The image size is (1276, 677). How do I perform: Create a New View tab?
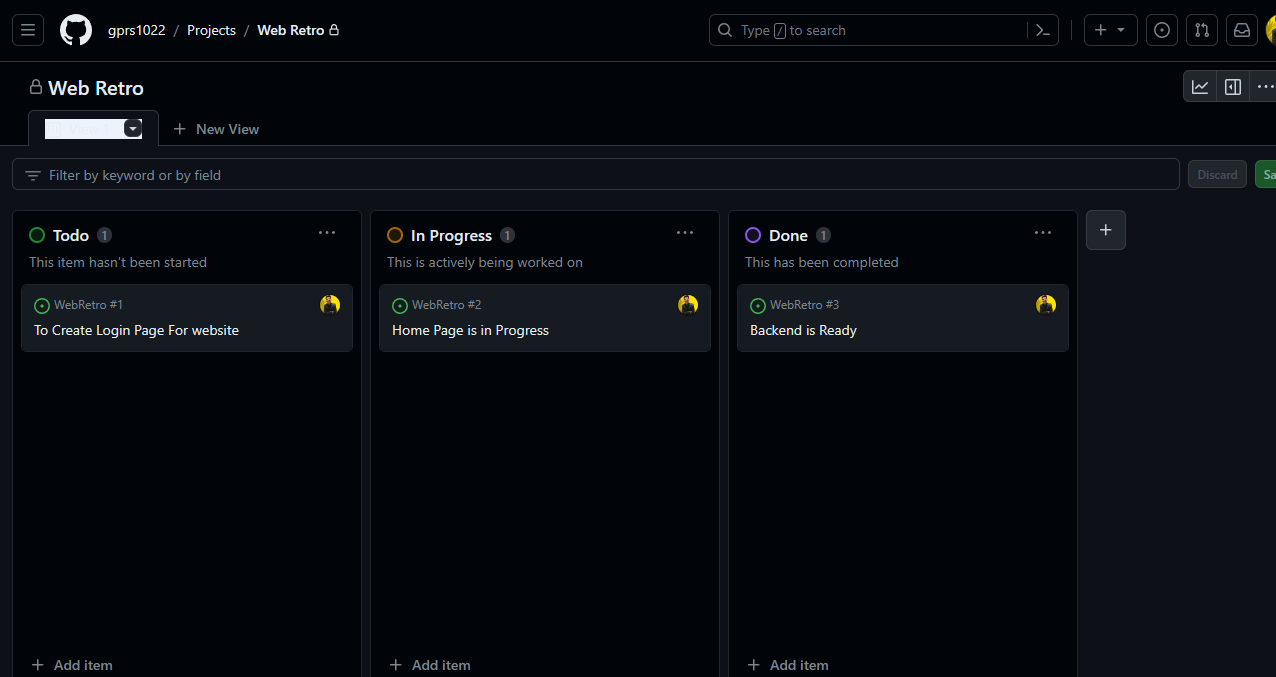[216, 128]
